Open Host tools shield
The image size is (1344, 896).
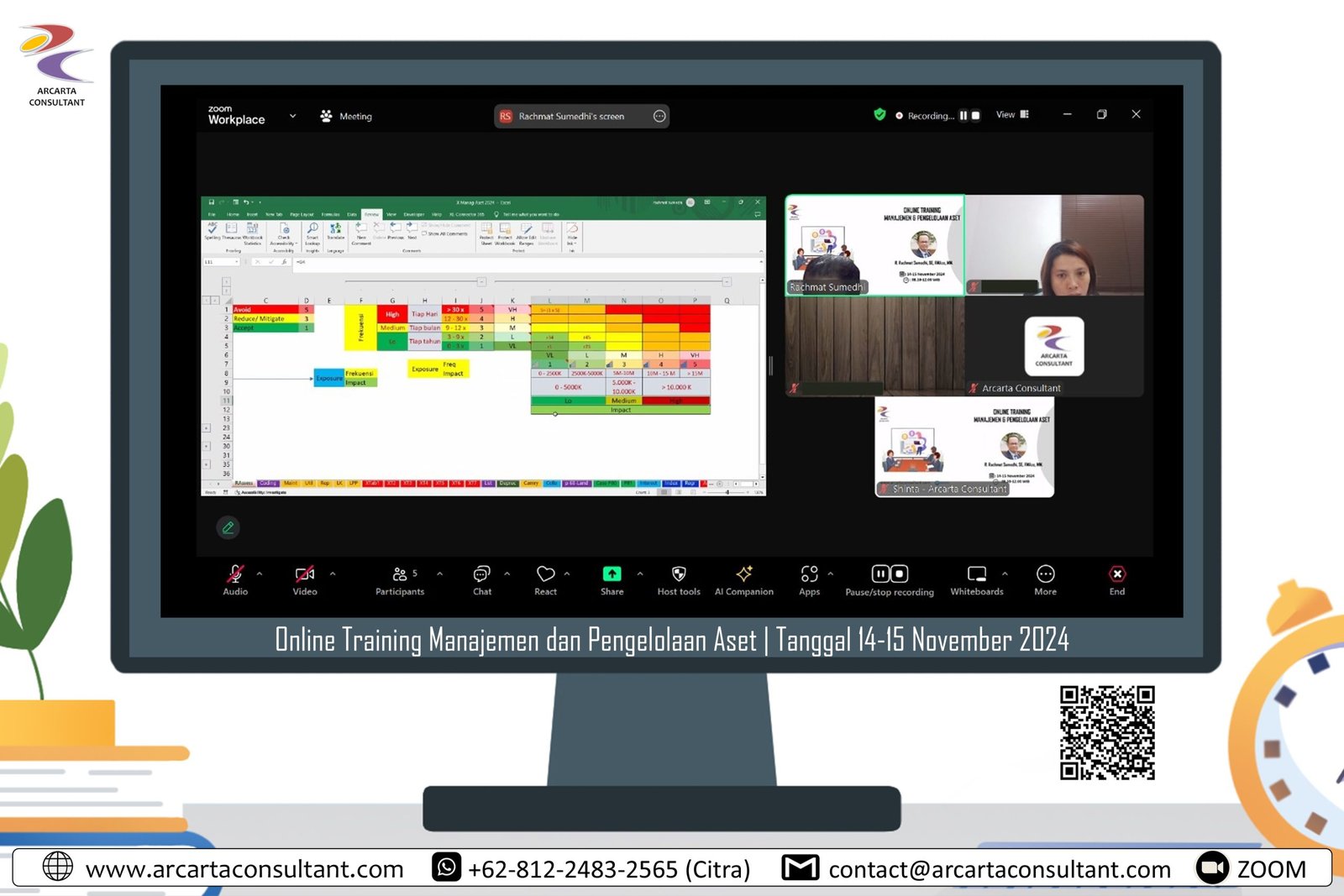click(x=679, y=575)
